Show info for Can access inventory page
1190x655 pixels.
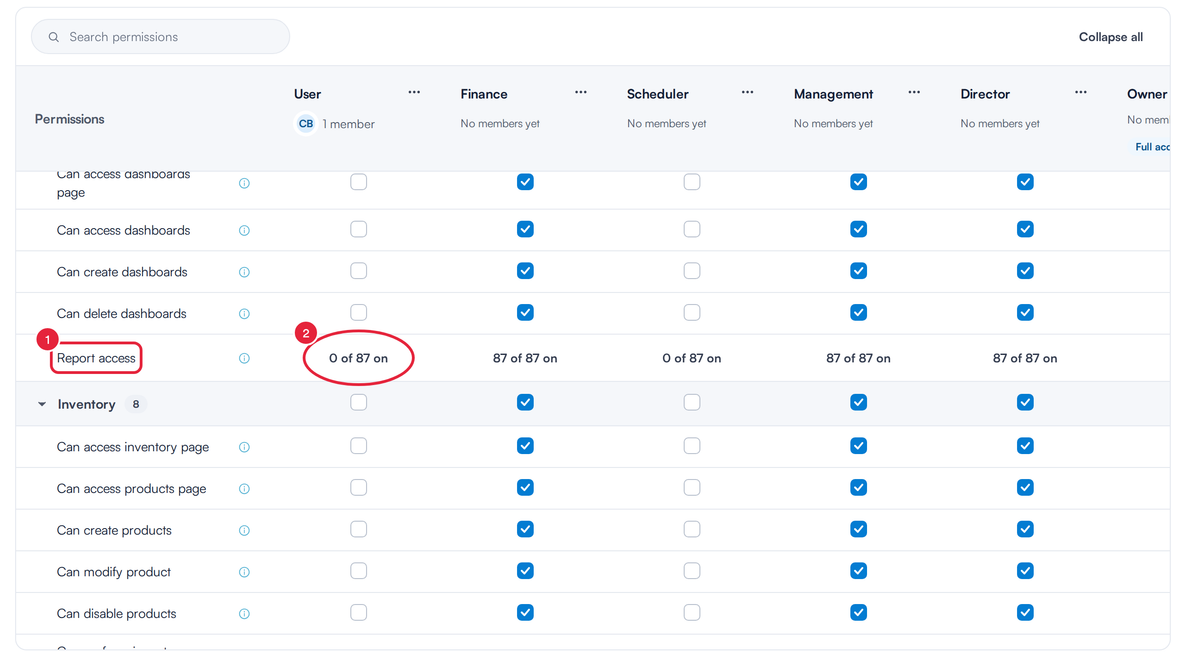(244, 448)
